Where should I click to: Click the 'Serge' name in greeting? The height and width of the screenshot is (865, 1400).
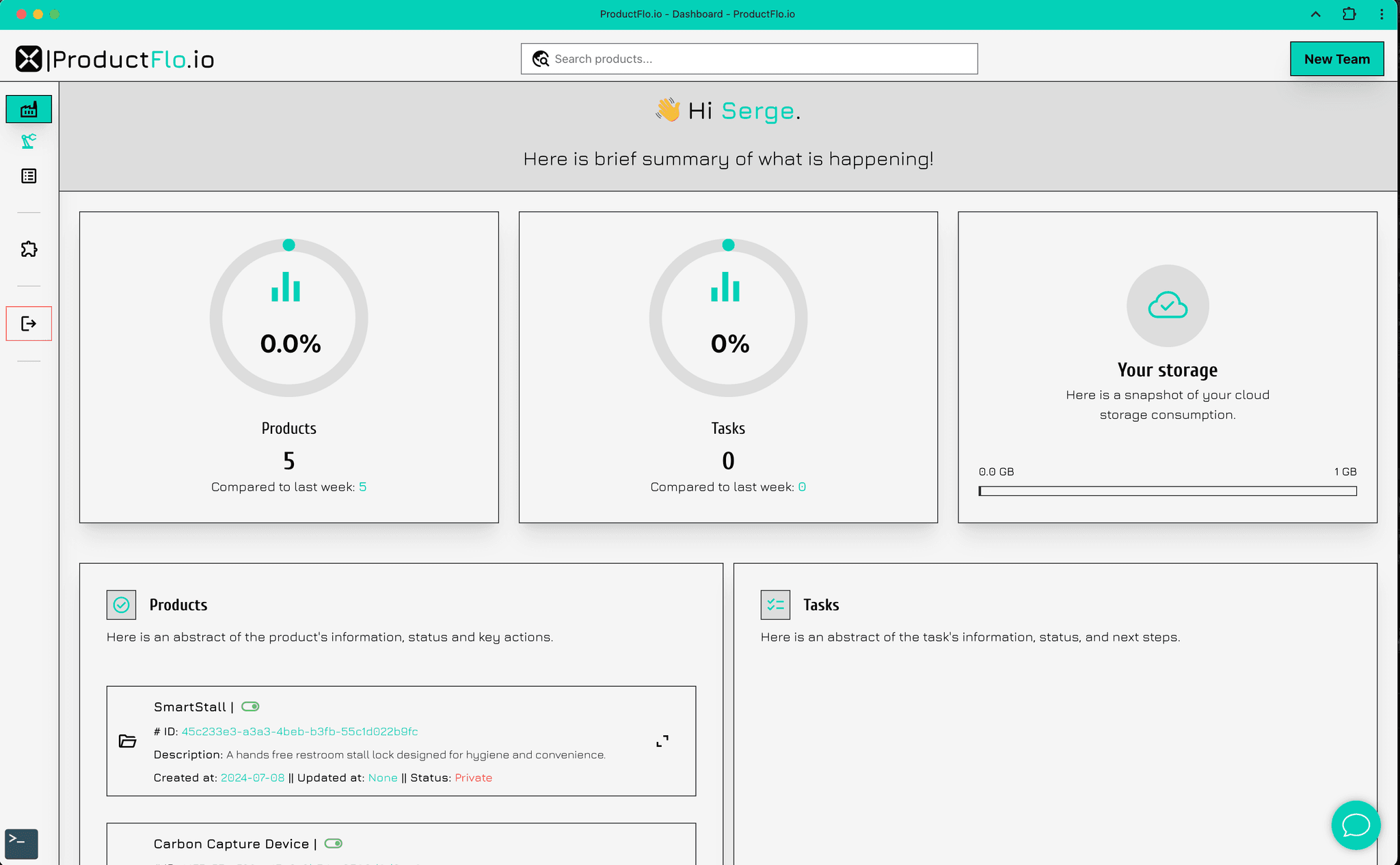pyautogui.click(x=757, y=111)
